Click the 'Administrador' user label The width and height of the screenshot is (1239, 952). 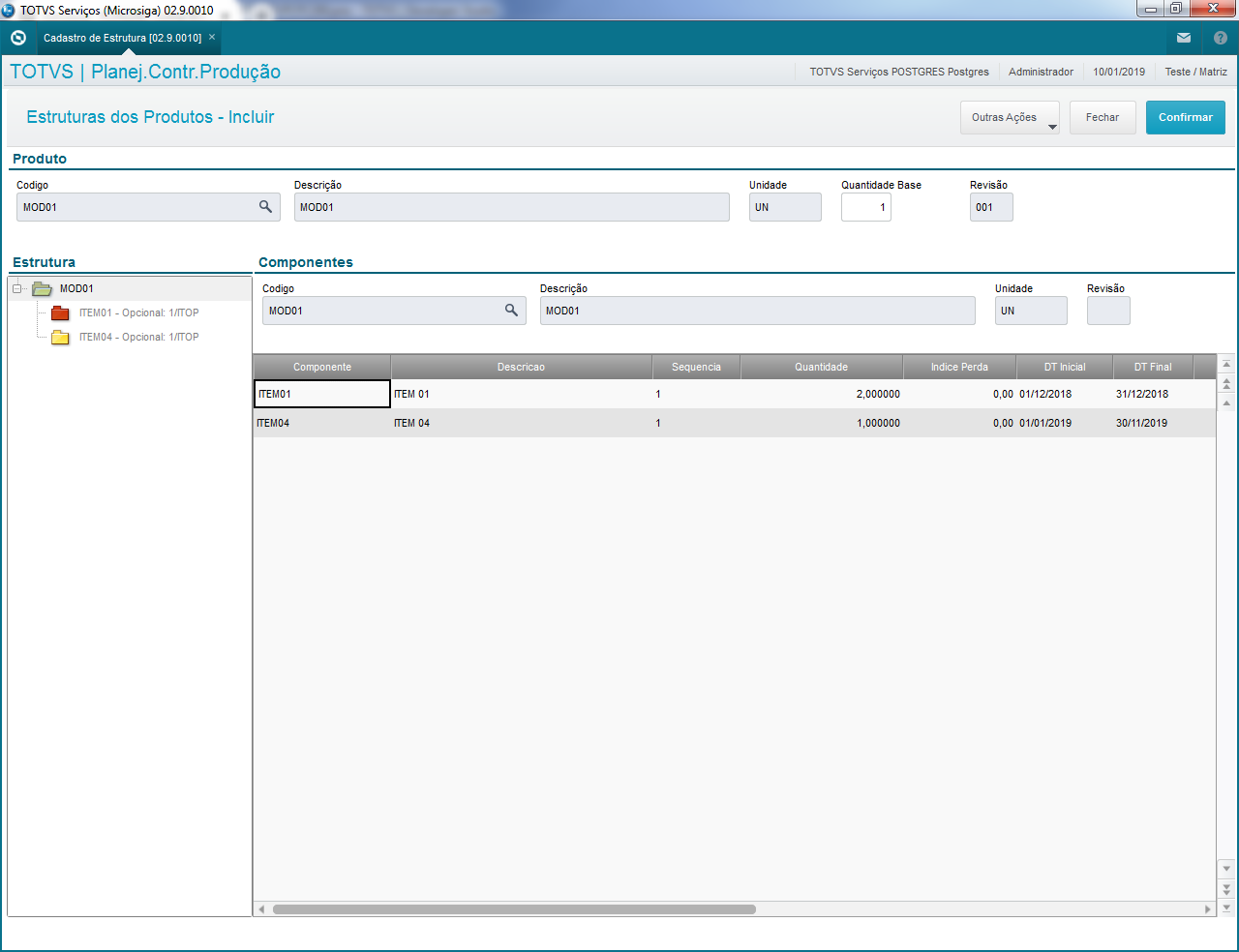[x=1041, y=72]
